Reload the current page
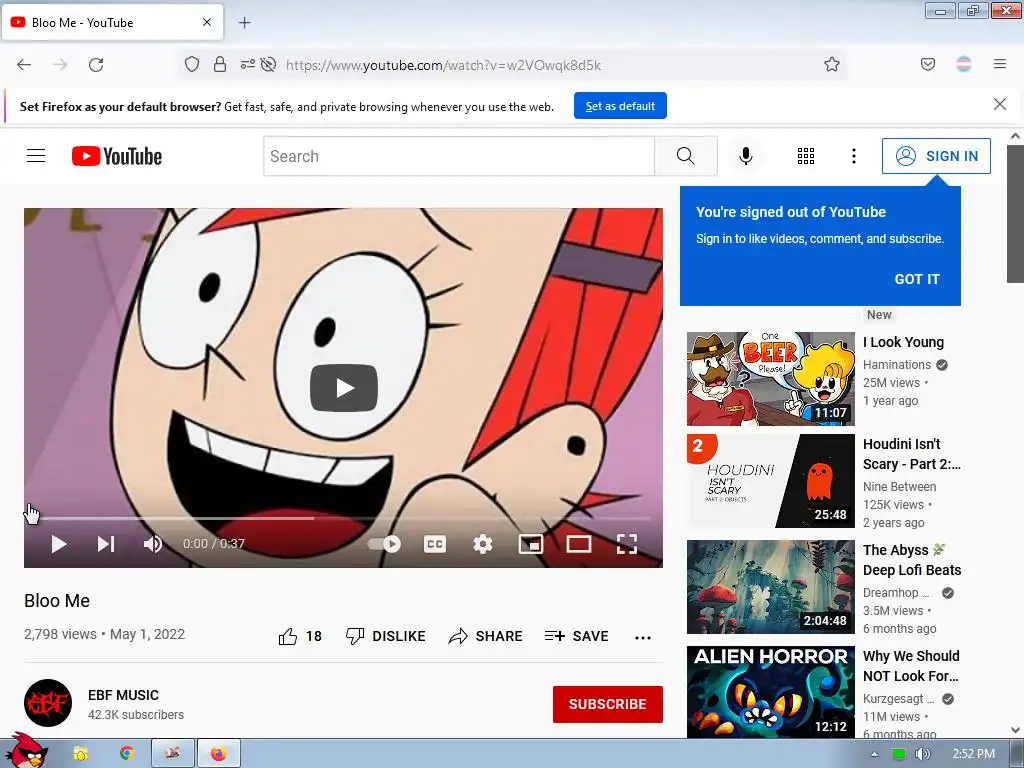1024x768 pixels. (96, 65)
